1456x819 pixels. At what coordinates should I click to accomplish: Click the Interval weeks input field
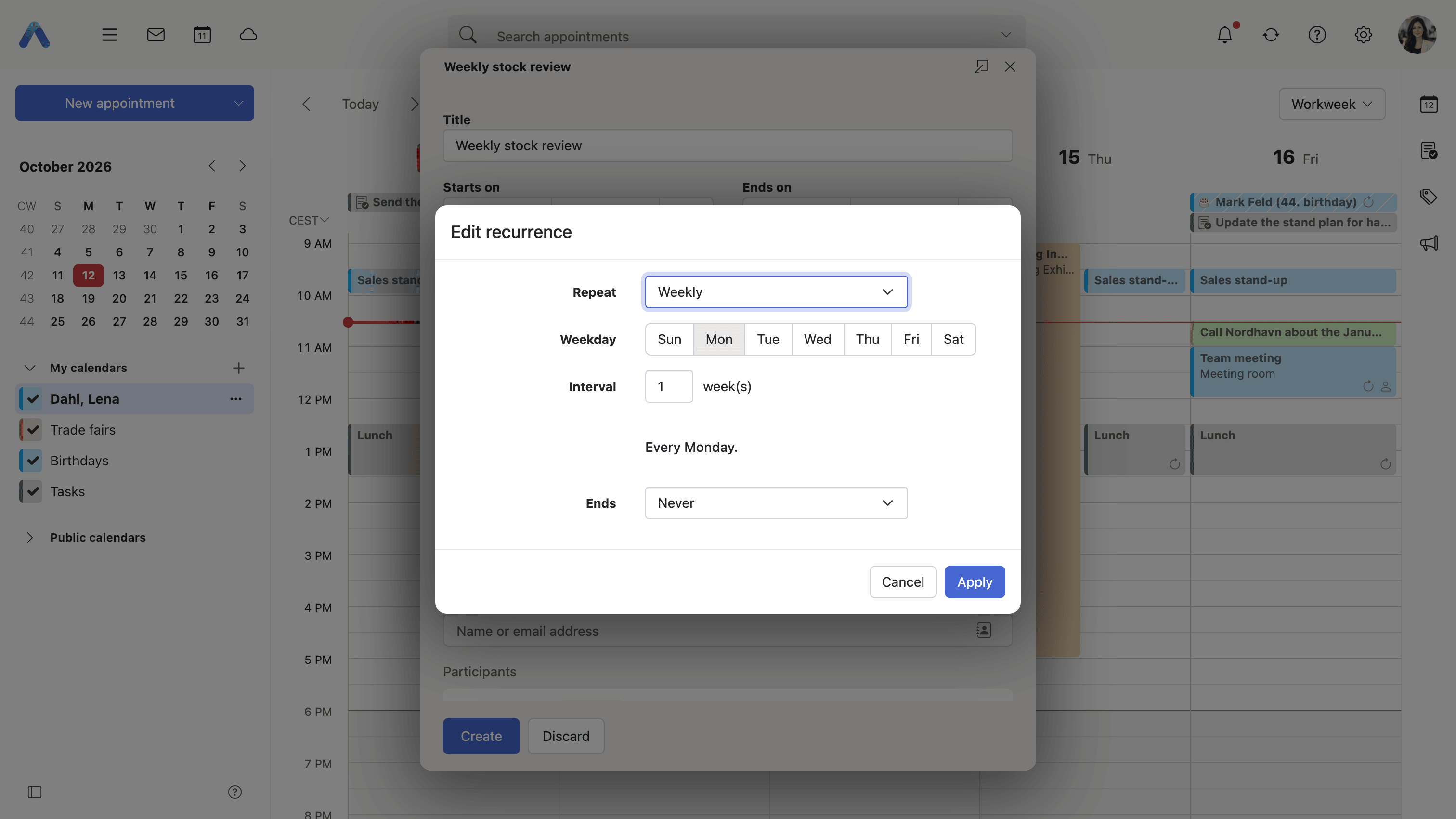point(669,387)
